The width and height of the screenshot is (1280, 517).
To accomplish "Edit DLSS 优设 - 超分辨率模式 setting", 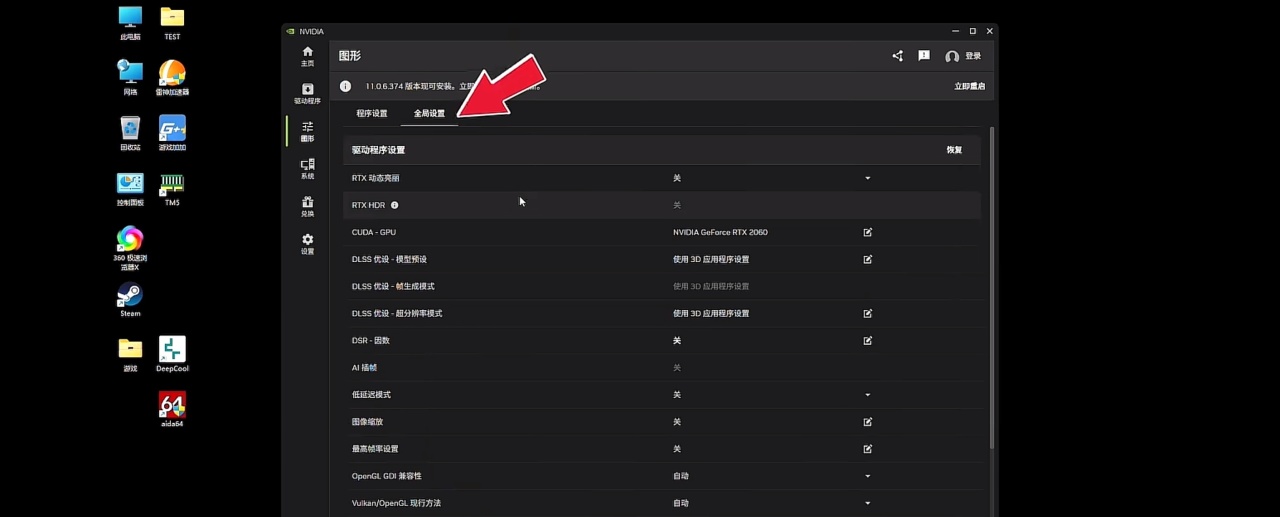I will tap(867, 313).
